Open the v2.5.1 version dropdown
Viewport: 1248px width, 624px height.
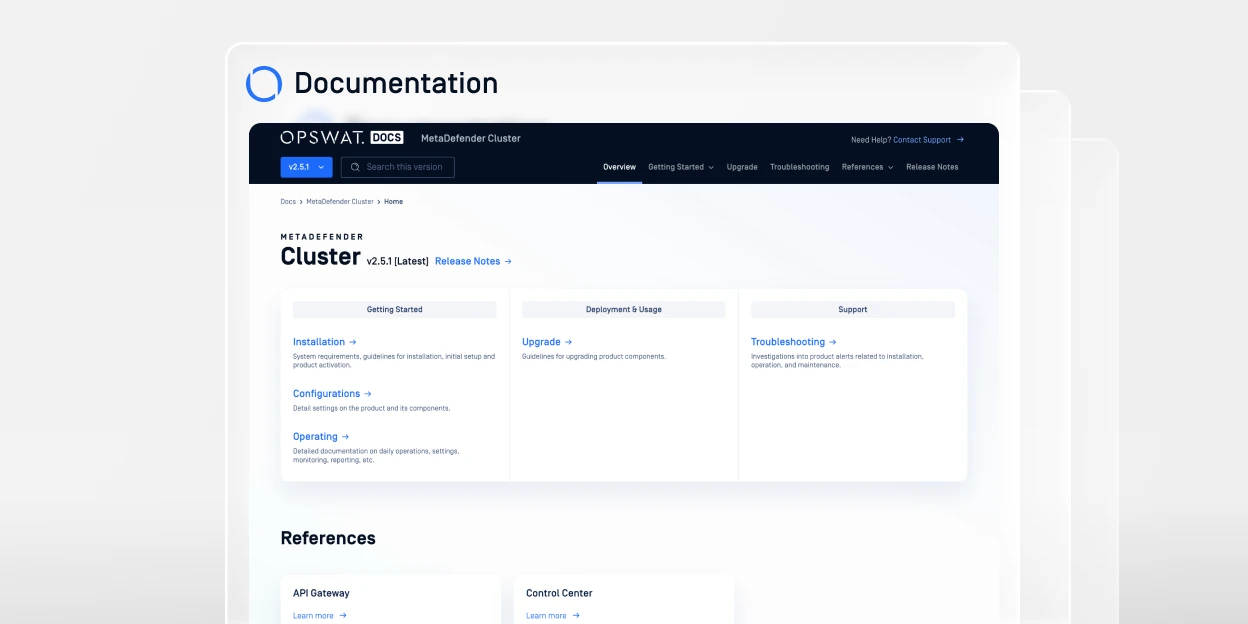(x=305, y=167)
